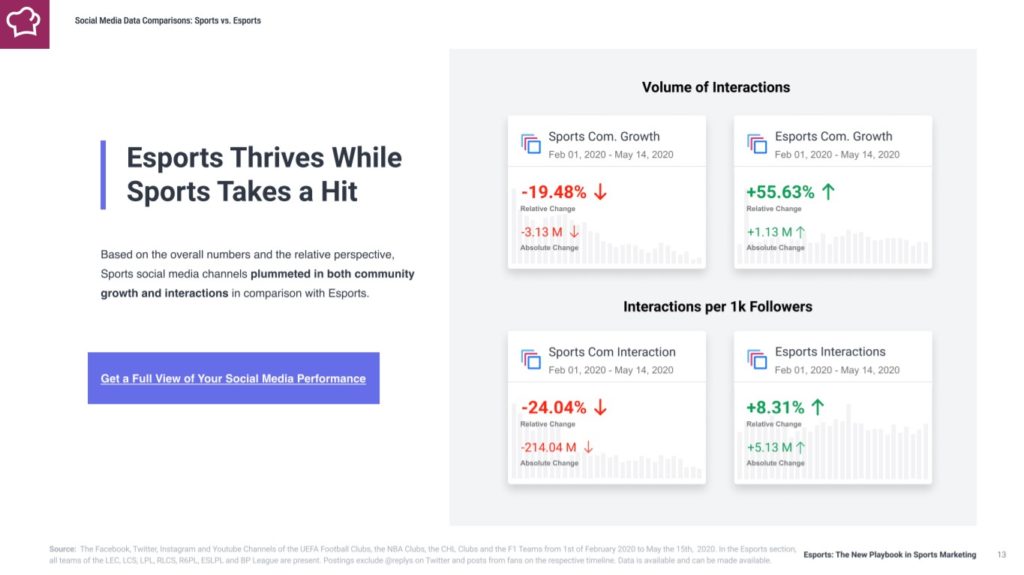The width and height of the screenshot is (1024, 575).
Task: Click the Sports Com. Growth card icon
Action: point(530,143)
